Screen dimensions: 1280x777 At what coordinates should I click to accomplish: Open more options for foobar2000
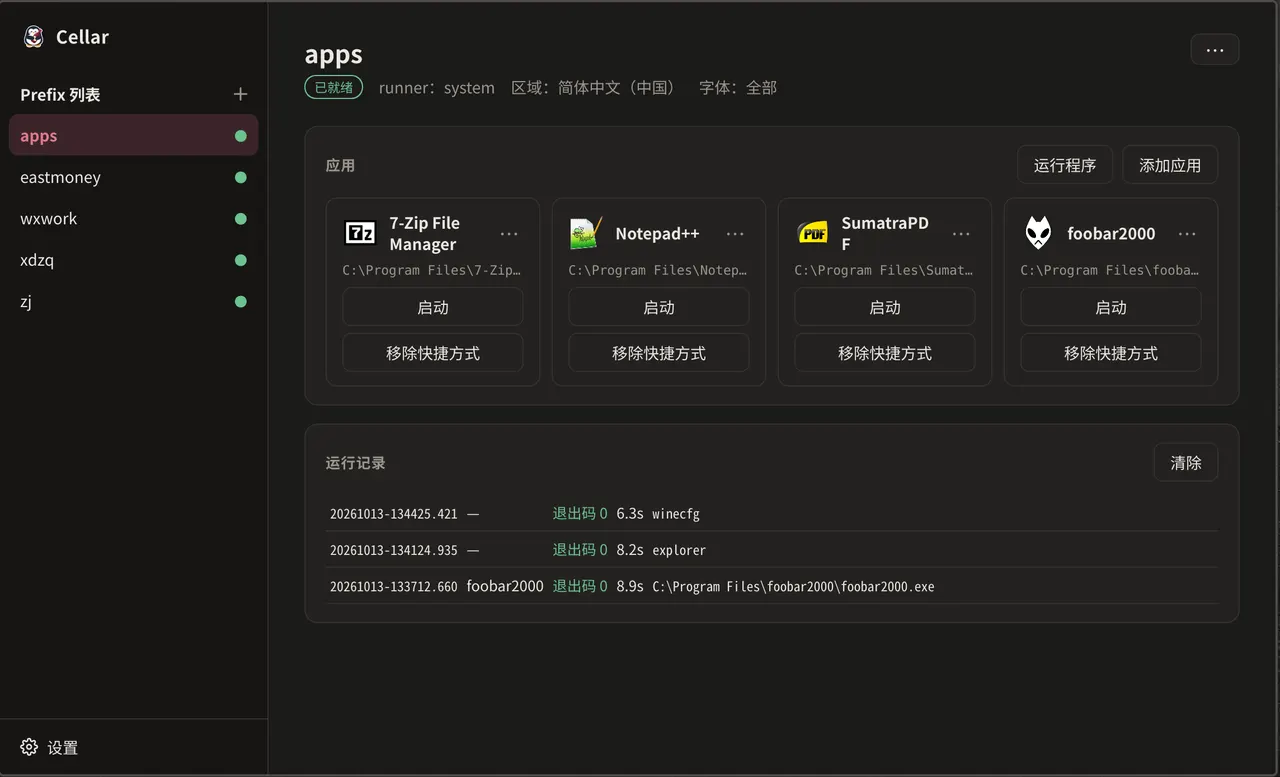(1187, 234)
